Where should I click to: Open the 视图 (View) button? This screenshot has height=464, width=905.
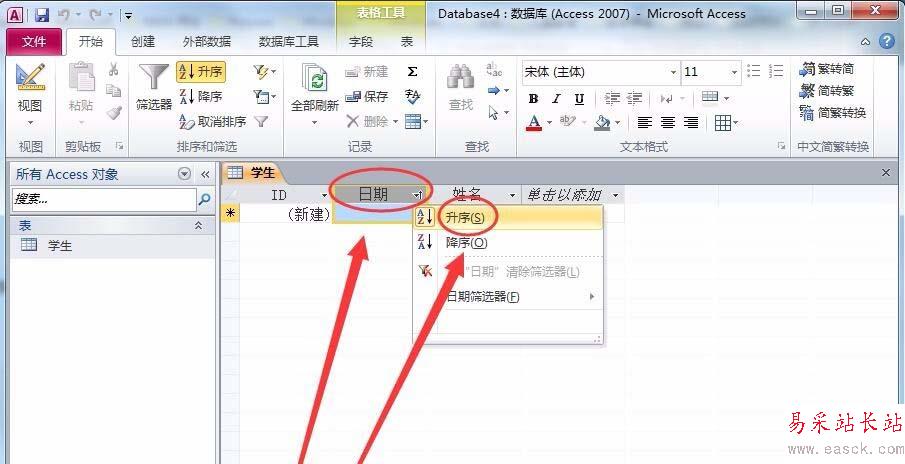[29, 95]
